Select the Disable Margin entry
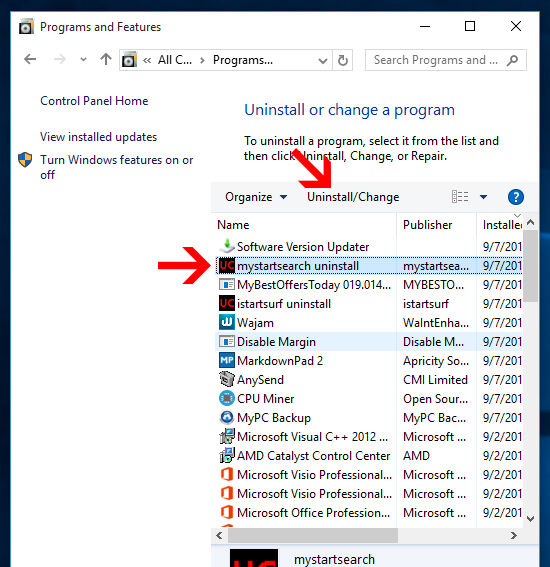The image size is (550, 567). pyautogui.click(x=369, y=342)
